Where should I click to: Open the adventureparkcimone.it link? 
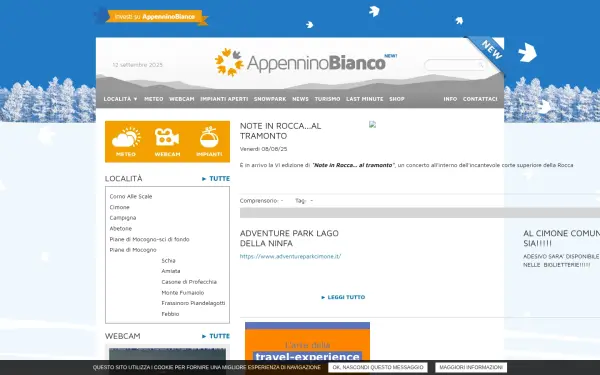coord(290,256)
